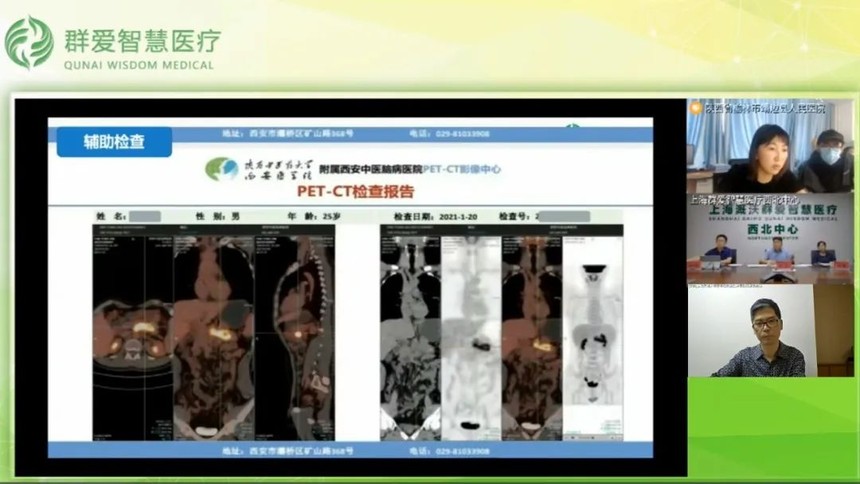860x484 pixels.
Task: Click the 西北中心 banner text
Action: pyautogui.click(x=772, y=229)
